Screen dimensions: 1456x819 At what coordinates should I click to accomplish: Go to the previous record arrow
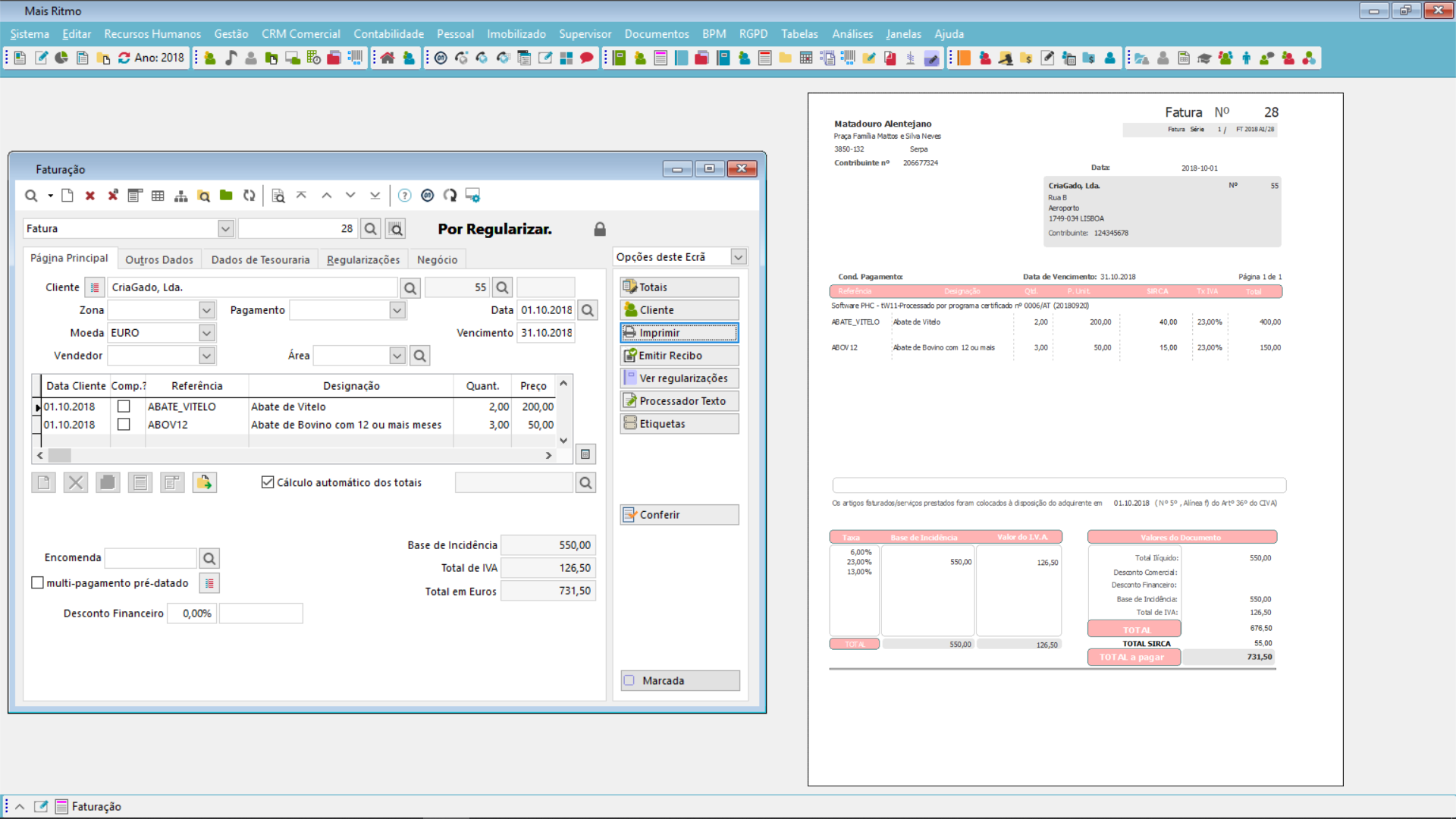[x=326, y=196]
